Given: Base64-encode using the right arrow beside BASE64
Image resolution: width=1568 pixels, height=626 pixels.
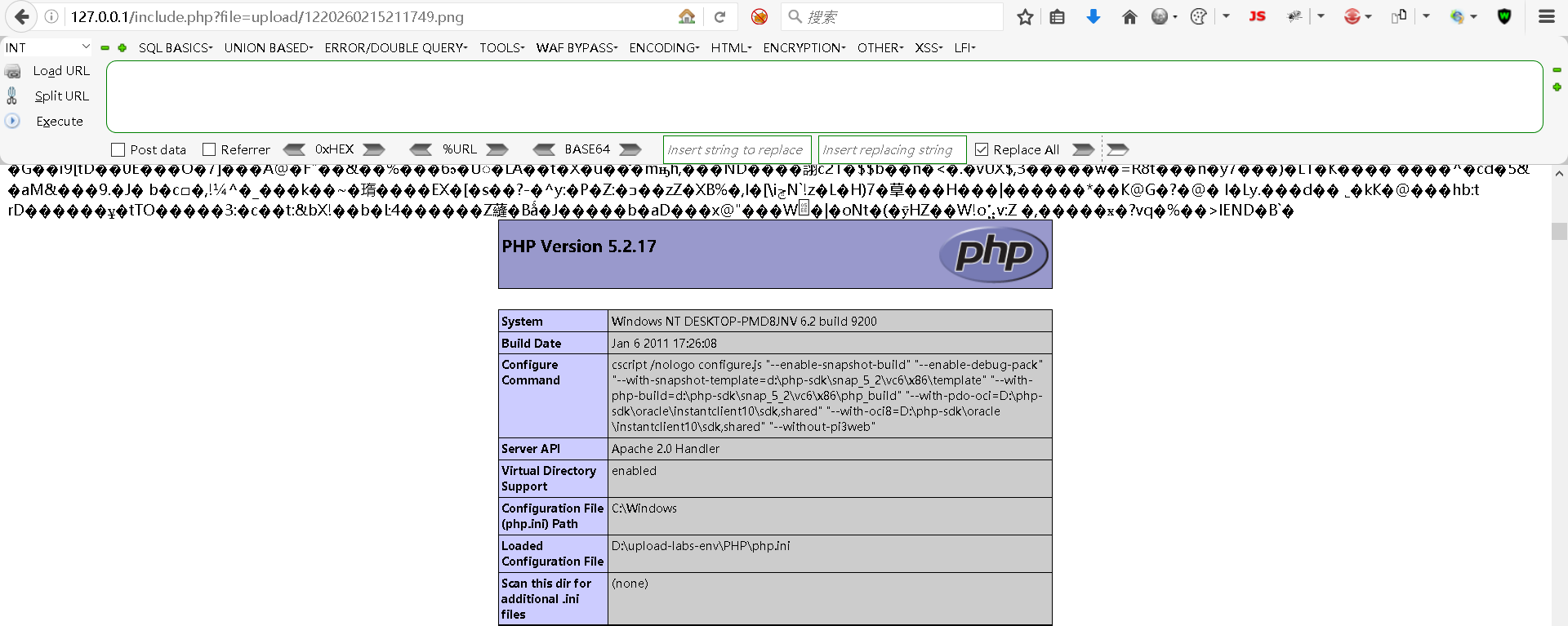Looking at the screenshot, I should (x=630, y=149).
